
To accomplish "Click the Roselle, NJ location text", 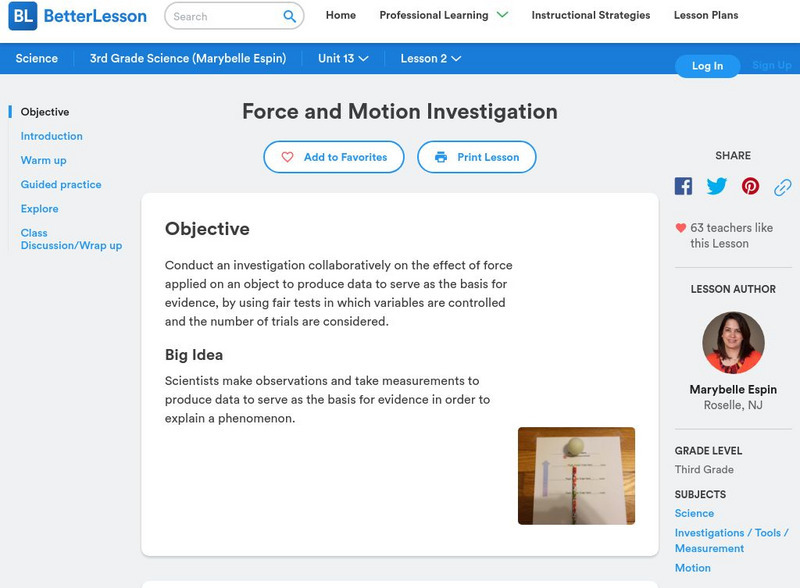I will pyautogui.click(x=733, y=405).
